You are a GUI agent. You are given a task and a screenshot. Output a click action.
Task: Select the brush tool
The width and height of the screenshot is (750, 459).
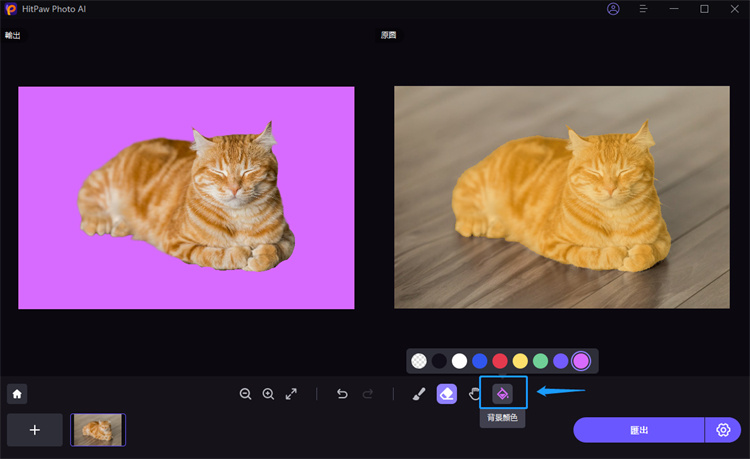(x=419, y=394)
